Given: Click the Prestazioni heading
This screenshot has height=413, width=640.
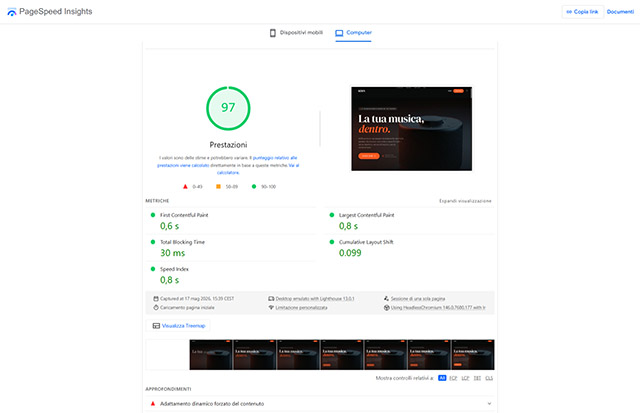Looking at the screenshot, I should point(228,145).
